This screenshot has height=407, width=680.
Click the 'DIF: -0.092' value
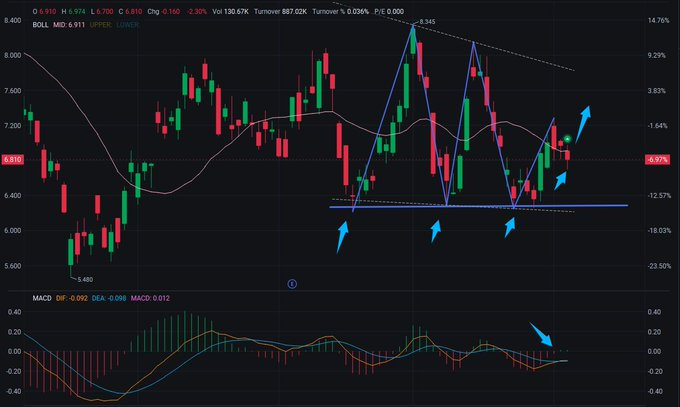(72, 298)
